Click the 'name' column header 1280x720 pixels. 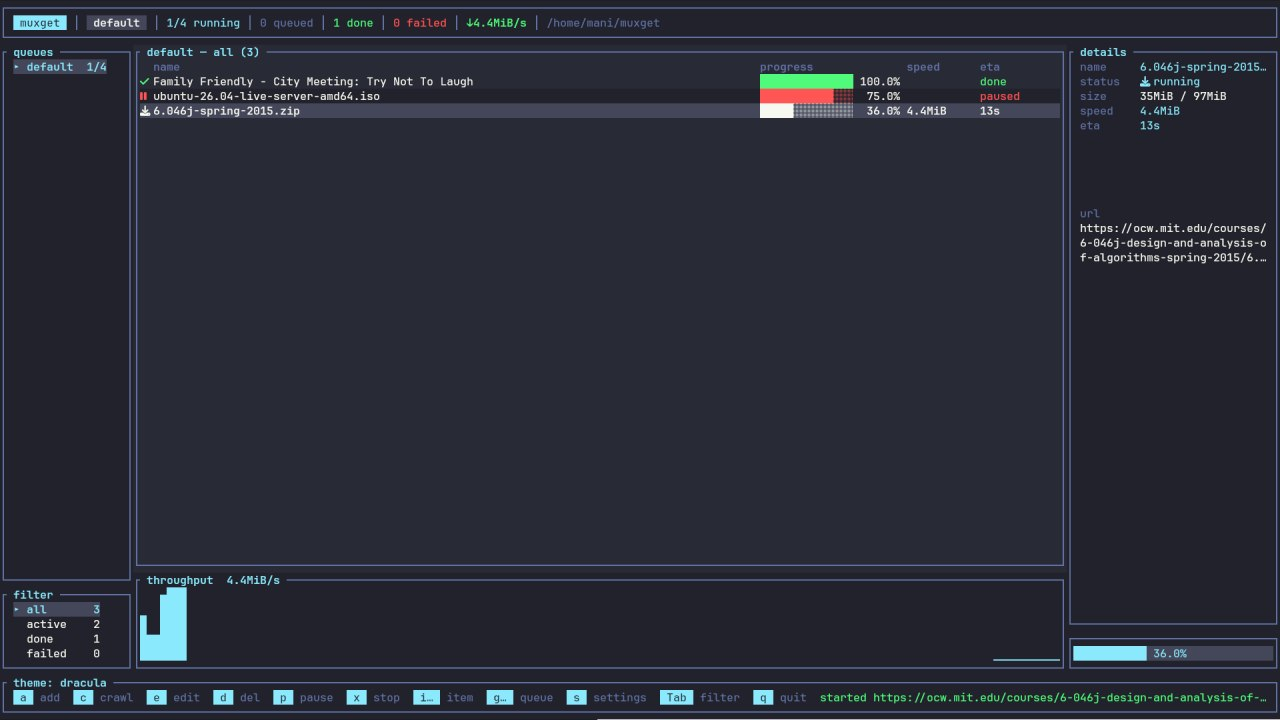[166, 67]
